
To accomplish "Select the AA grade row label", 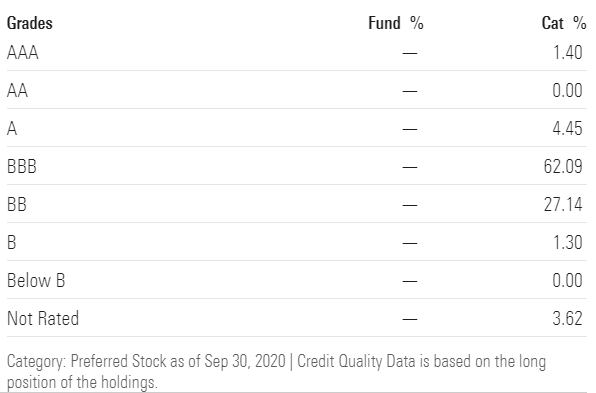I will [17, 90].
